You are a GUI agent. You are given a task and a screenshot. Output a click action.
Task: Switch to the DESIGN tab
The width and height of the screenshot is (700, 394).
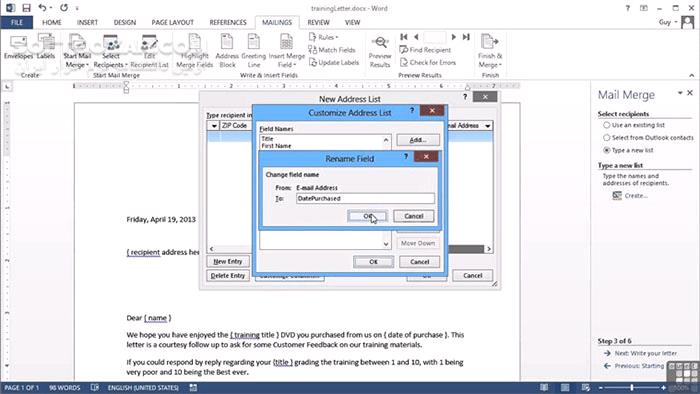point(125,22)
